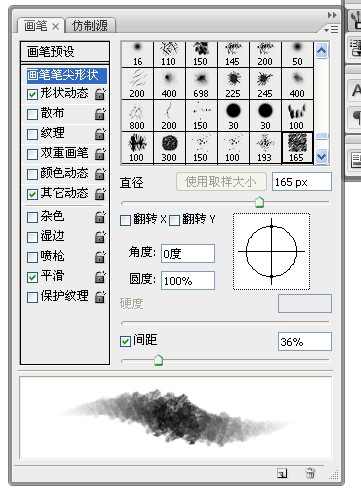Uncheck the 平滑 checkbox
The image size is (361, 494).
tap(32, 277)
